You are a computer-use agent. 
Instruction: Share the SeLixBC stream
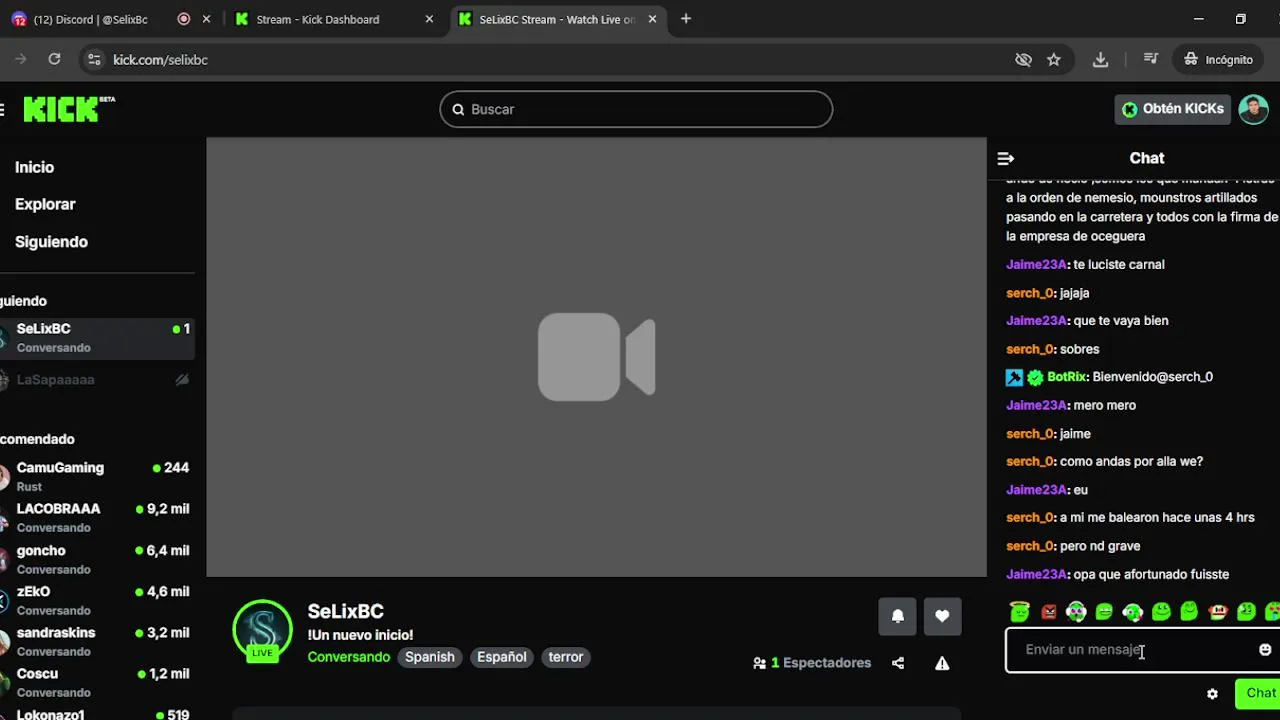[898, 663]
